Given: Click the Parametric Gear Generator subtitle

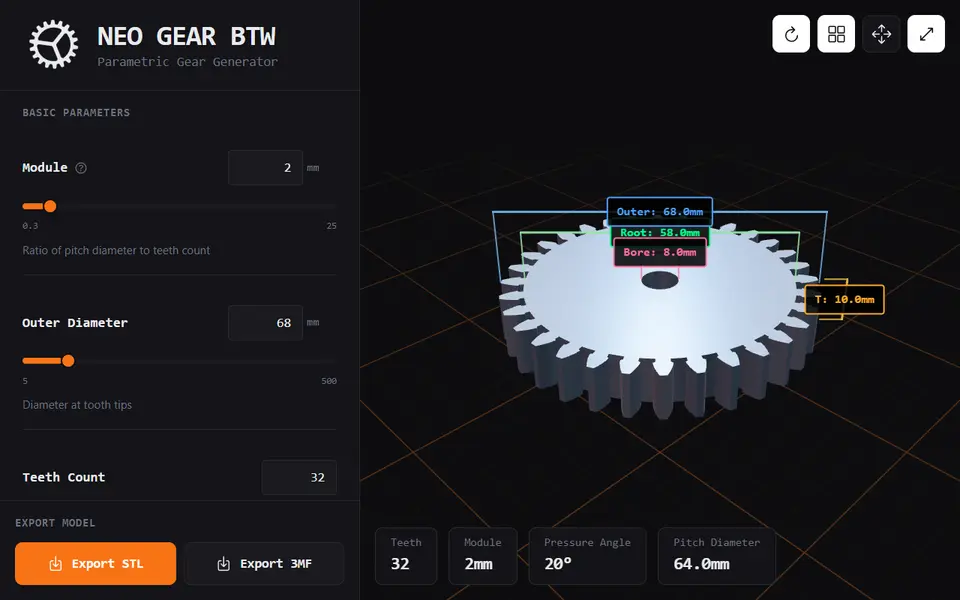Looking at the screenshot, I should pos(187,62).
